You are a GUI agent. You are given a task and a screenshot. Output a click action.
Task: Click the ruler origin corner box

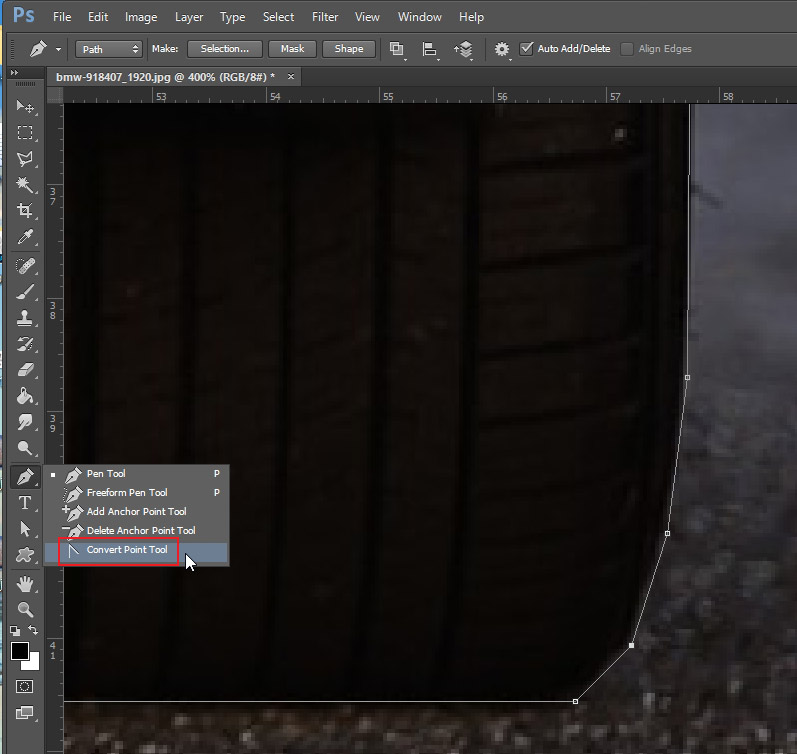55,95
